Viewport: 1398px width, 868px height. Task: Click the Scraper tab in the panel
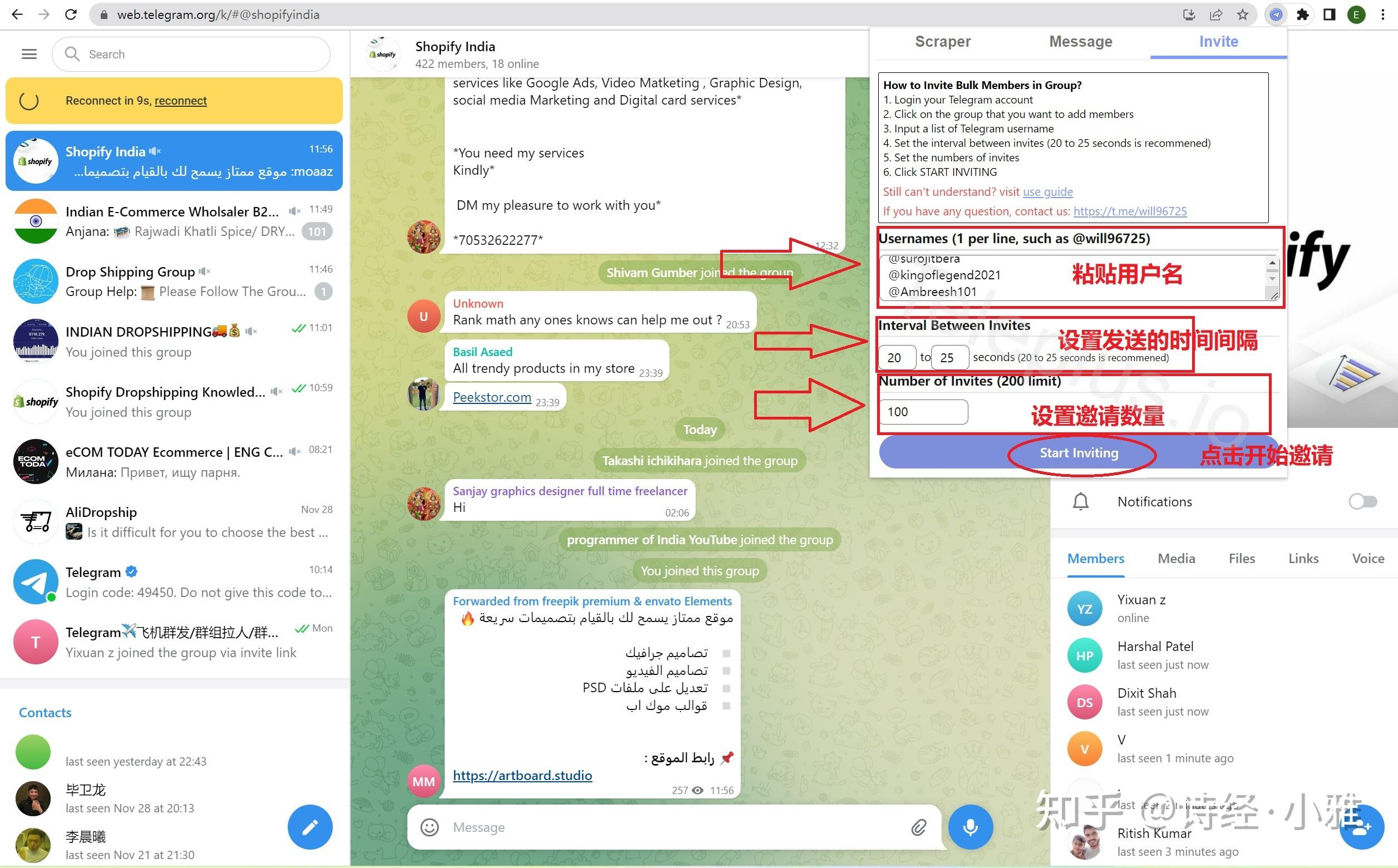pos(943,42)
